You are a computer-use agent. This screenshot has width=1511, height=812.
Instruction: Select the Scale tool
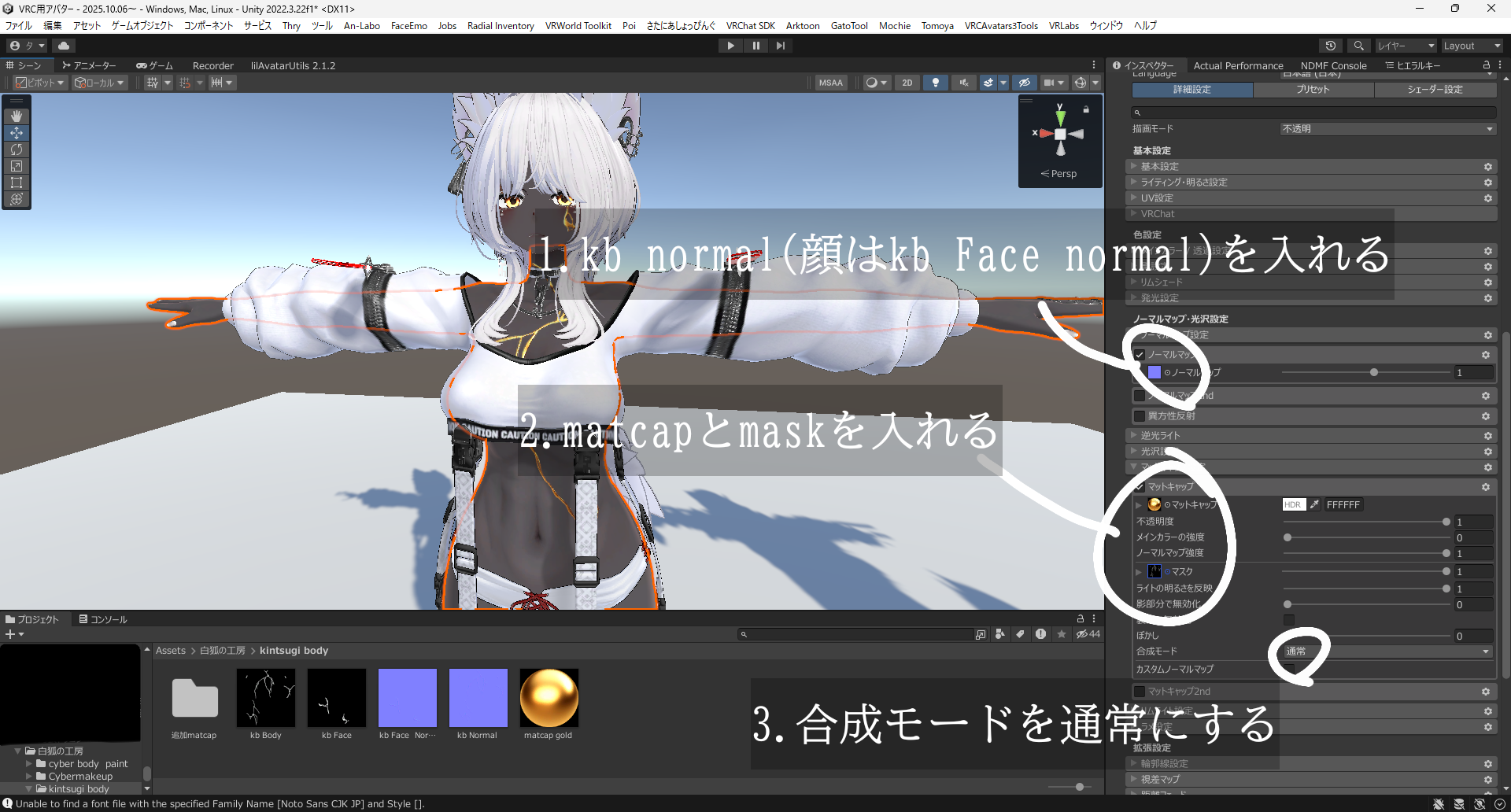17,166
